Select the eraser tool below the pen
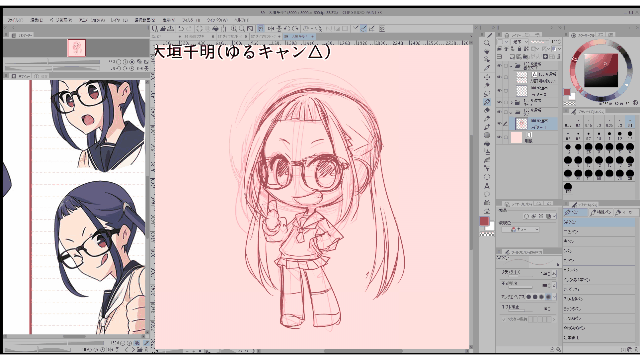640x360 pixels. (x=487, y=110)
